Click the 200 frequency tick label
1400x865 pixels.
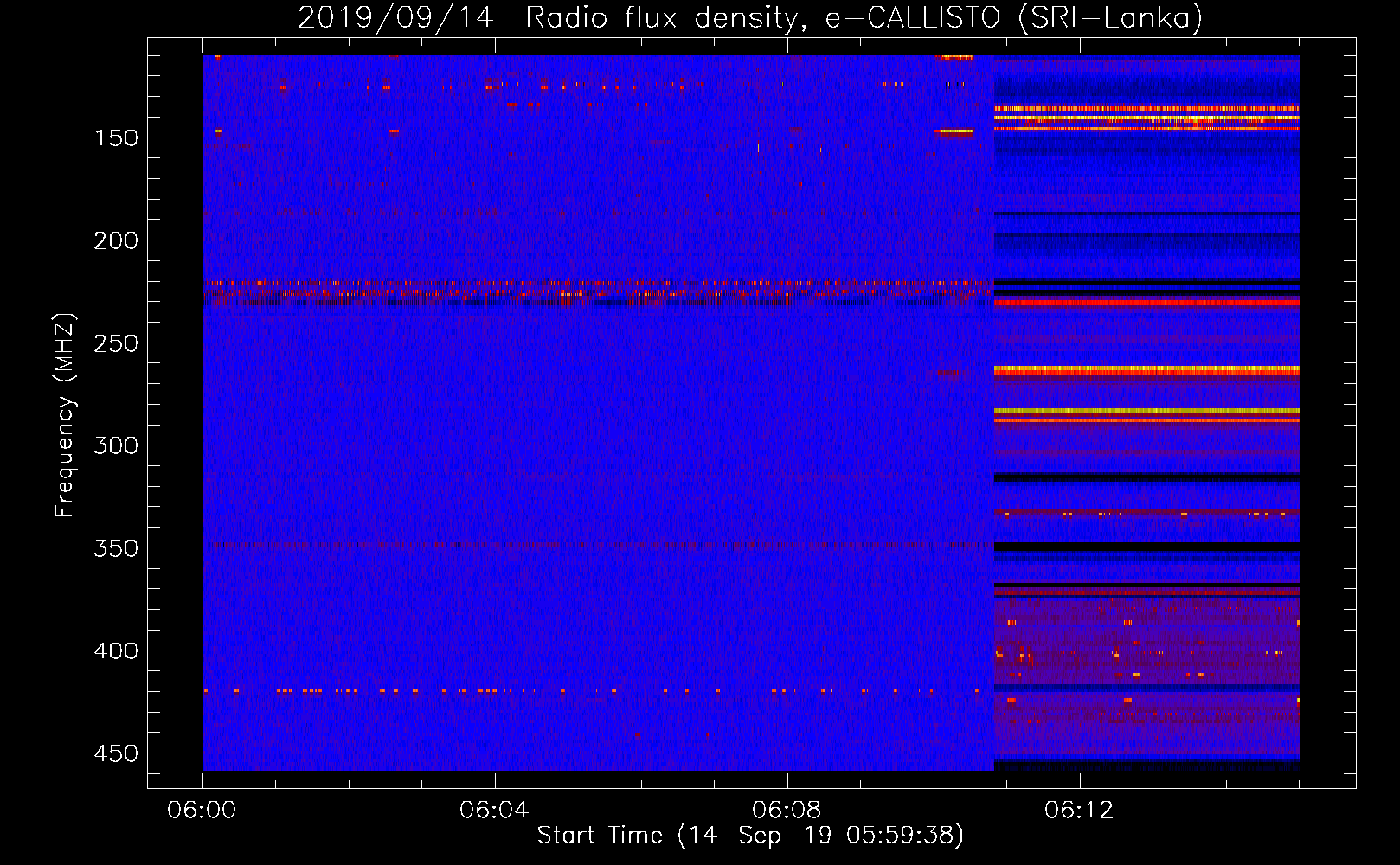pyautogui.click(x=116, y=240)
